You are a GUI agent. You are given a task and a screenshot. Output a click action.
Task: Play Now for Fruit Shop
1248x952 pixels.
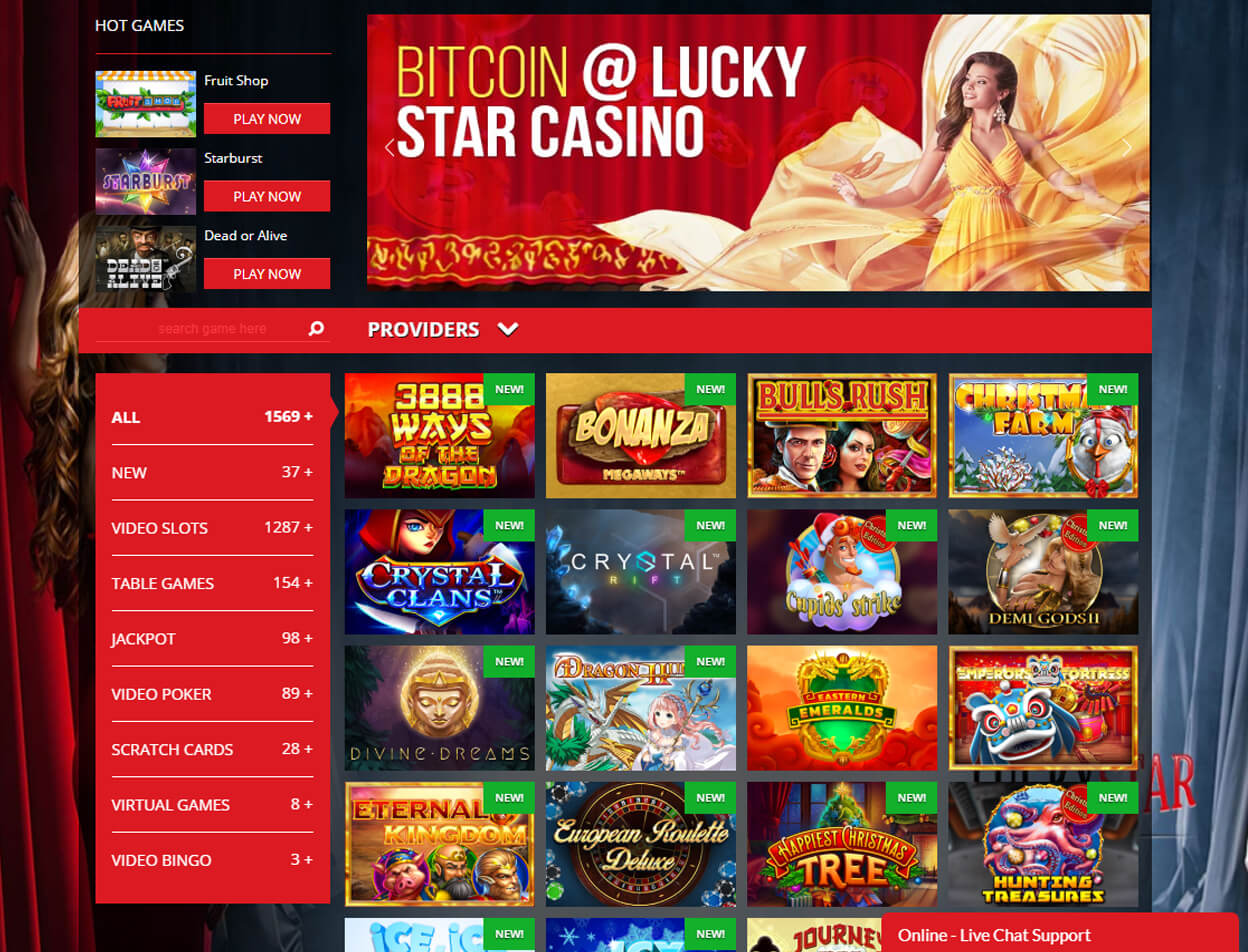(x=267, y=118)
